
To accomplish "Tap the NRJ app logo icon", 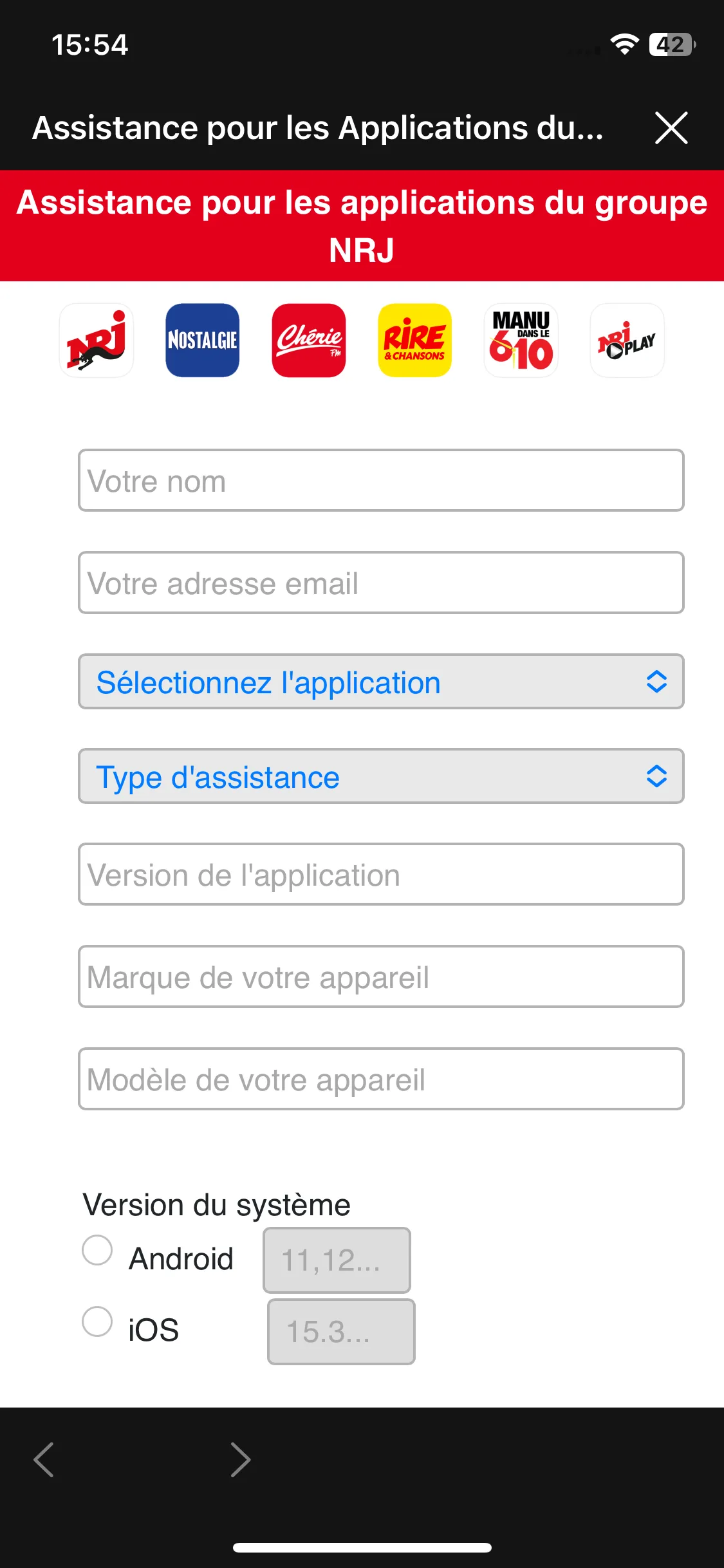I will 97,341.
